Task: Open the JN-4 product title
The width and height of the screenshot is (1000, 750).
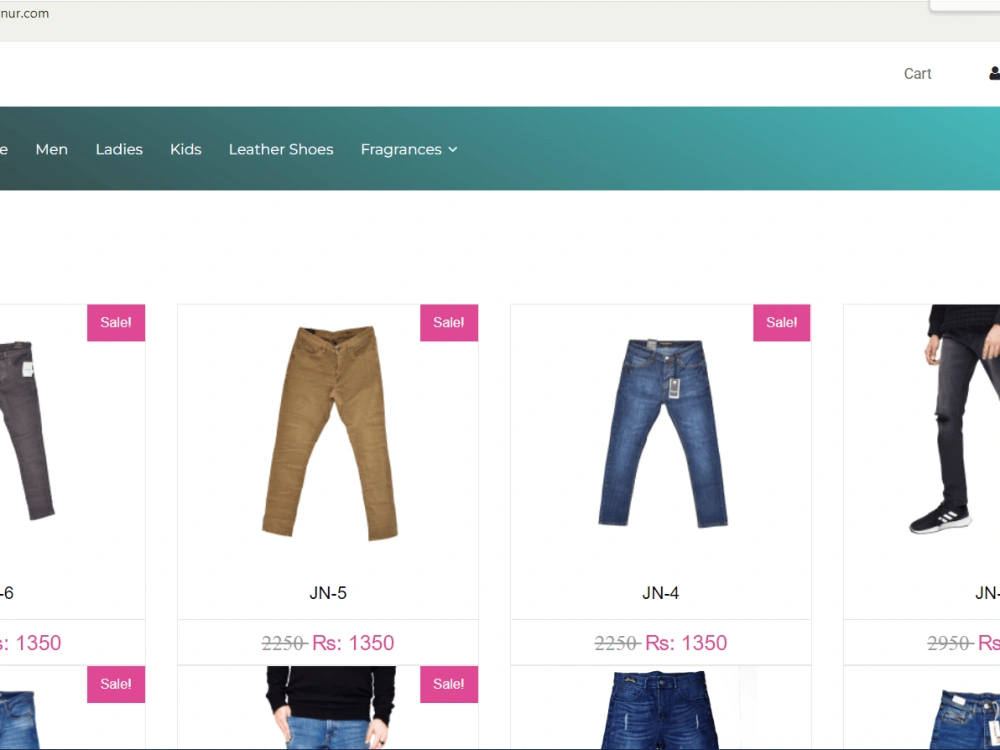Action: pos(661,593)
